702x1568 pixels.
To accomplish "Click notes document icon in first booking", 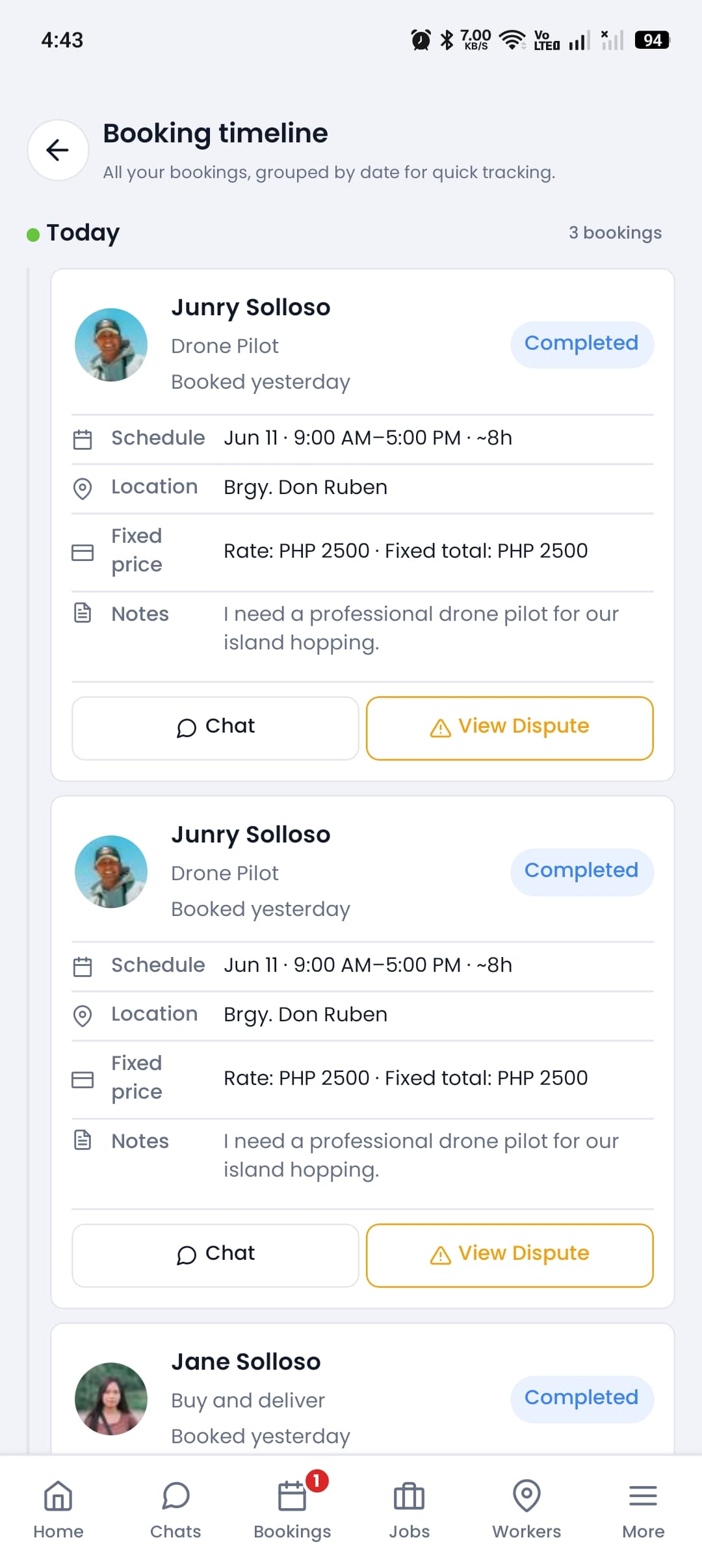I will click(x=83, y=613).
